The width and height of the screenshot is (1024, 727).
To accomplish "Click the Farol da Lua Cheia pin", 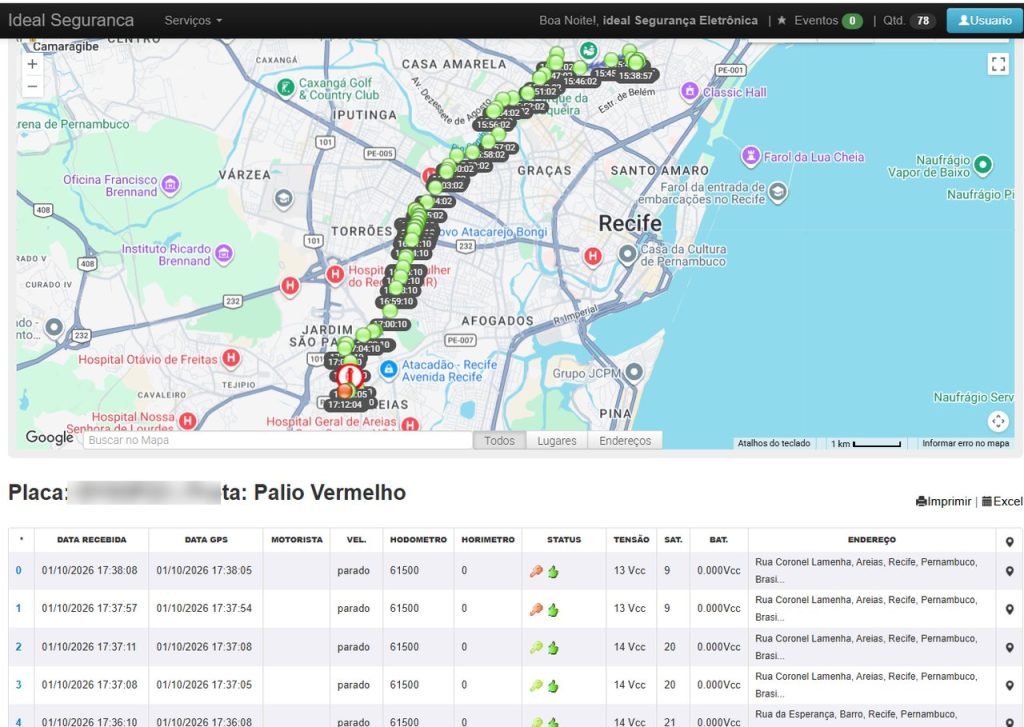I will [x=751, y=156].
